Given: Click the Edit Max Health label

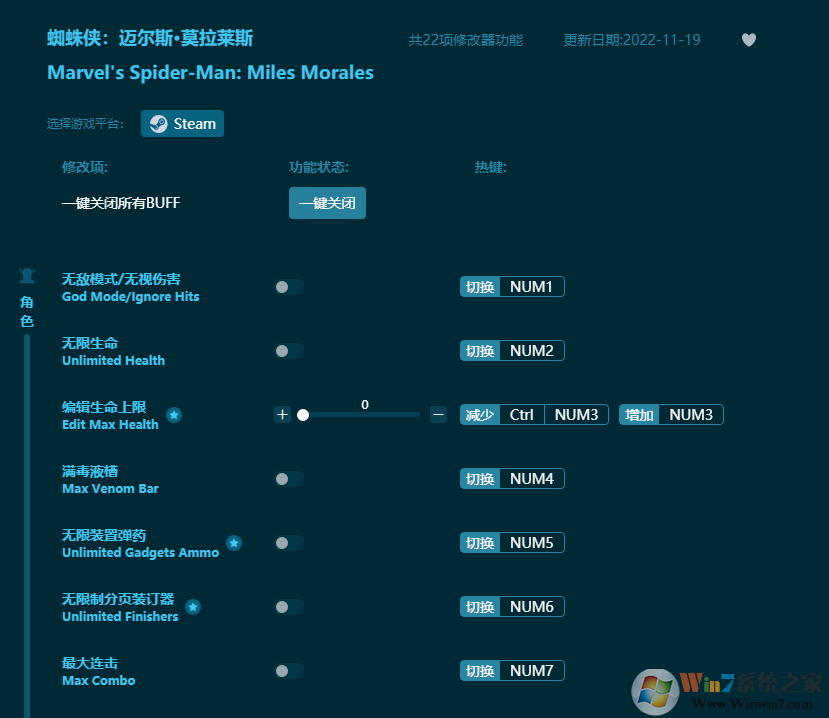Looking at the screenshot, I should click(110, 425).
